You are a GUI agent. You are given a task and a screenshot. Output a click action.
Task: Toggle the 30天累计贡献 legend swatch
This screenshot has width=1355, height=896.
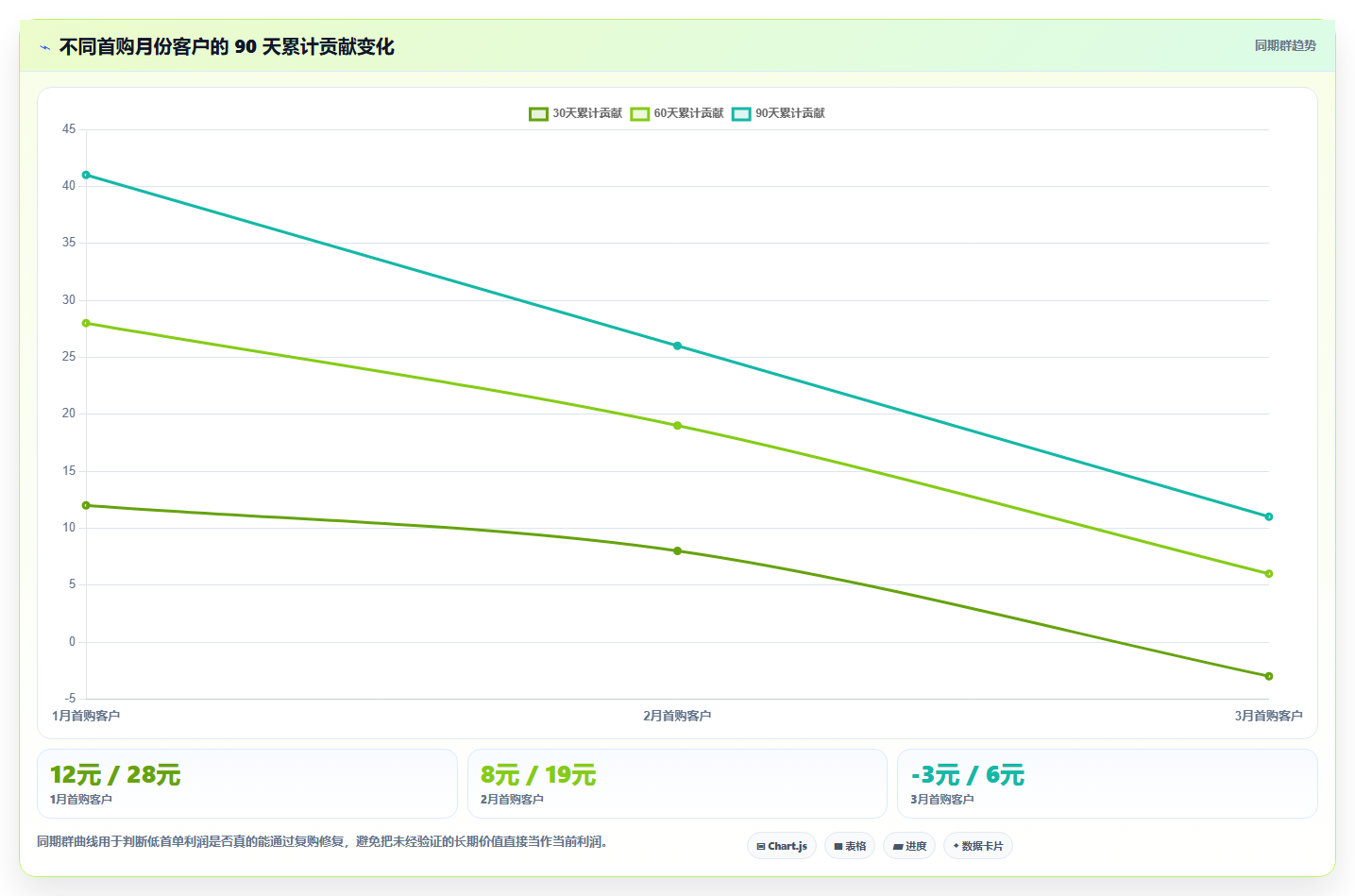(x=538, y=113)
